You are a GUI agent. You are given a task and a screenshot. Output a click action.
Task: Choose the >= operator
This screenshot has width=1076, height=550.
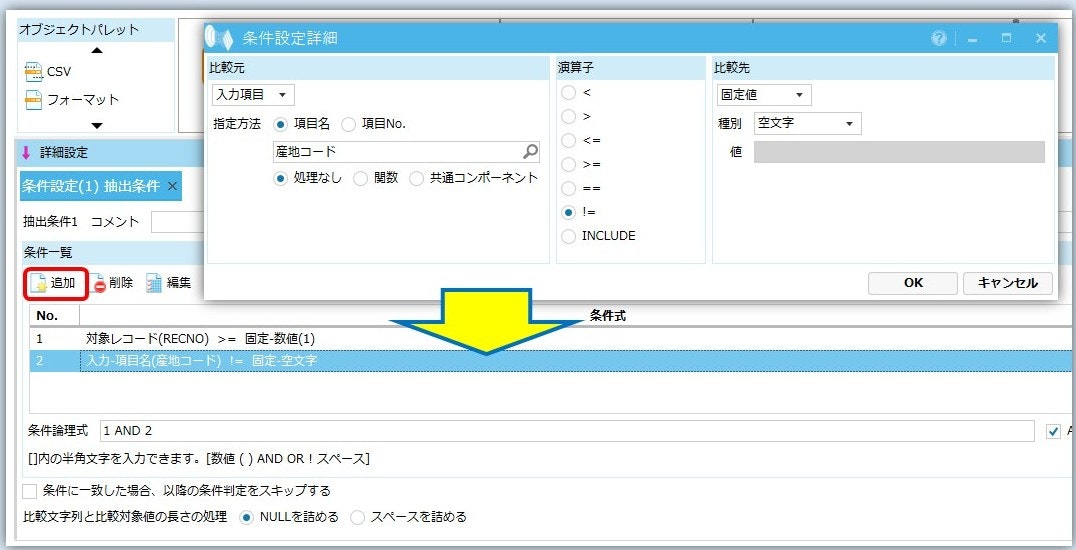[x=568, y=165]
